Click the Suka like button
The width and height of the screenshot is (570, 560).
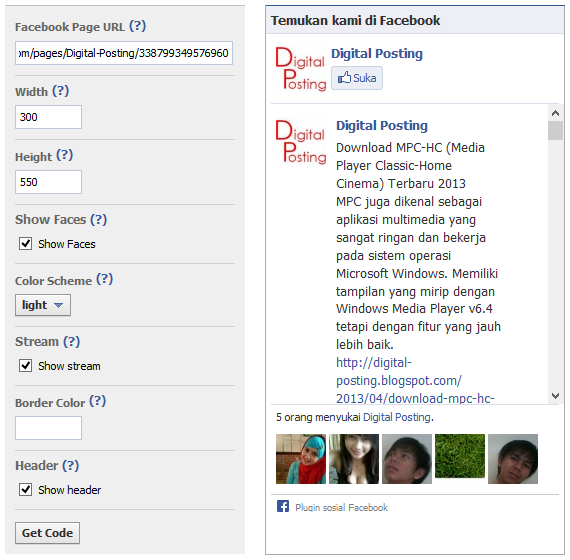(x=357, y=78)
